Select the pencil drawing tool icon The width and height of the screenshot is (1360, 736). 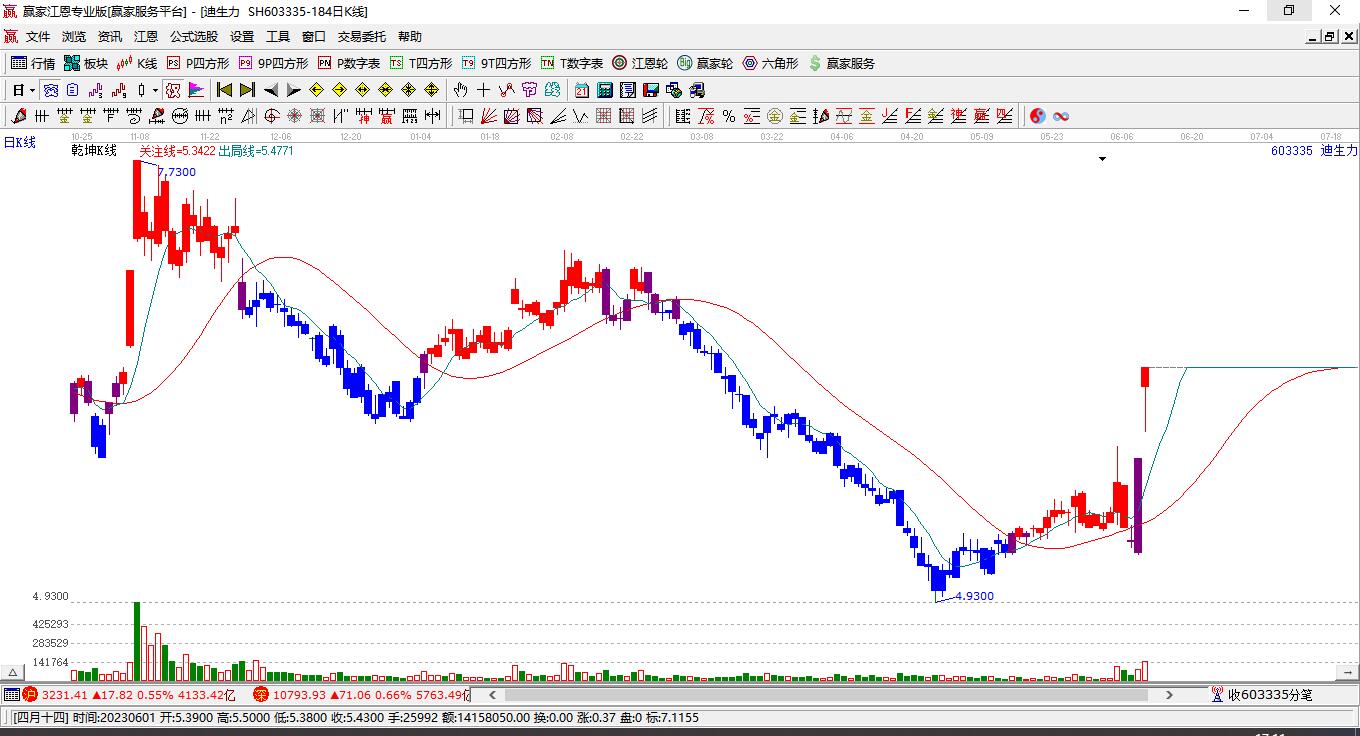click(17, 116)
